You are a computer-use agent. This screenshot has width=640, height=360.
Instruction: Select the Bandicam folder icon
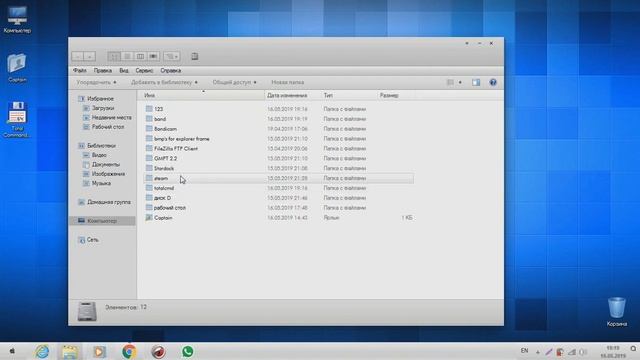(149, 129)
